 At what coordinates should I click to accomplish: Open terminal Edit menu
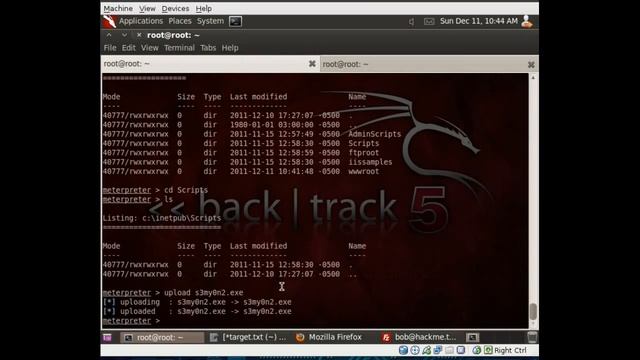point(129,48)
